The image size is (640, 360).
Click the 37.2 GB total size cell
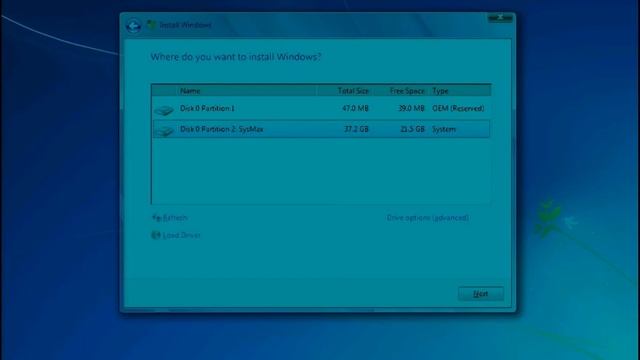(x=356, y=129)
